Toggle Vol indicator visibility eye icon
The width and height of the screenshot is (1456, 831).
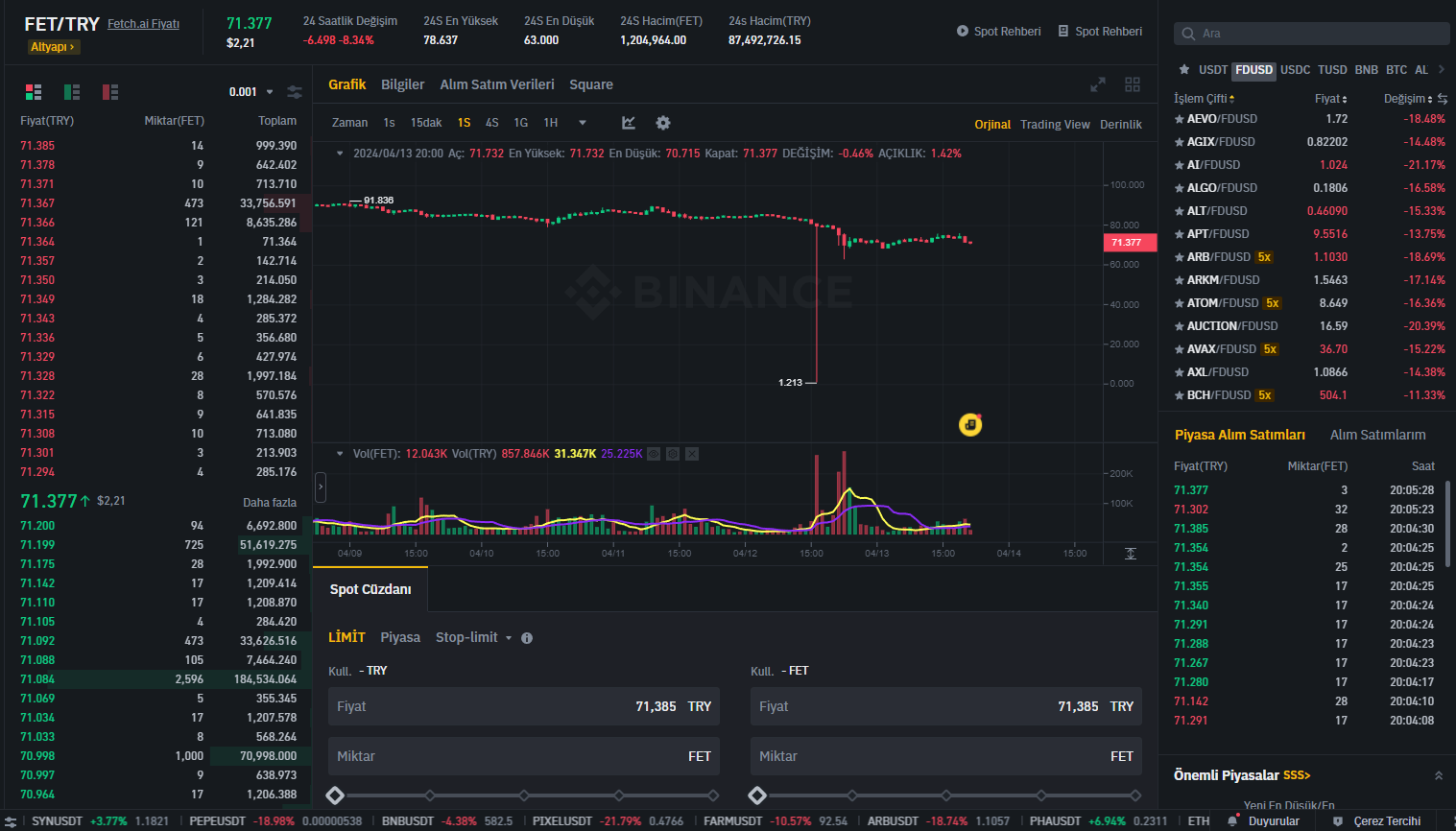(x=654, y=454)
